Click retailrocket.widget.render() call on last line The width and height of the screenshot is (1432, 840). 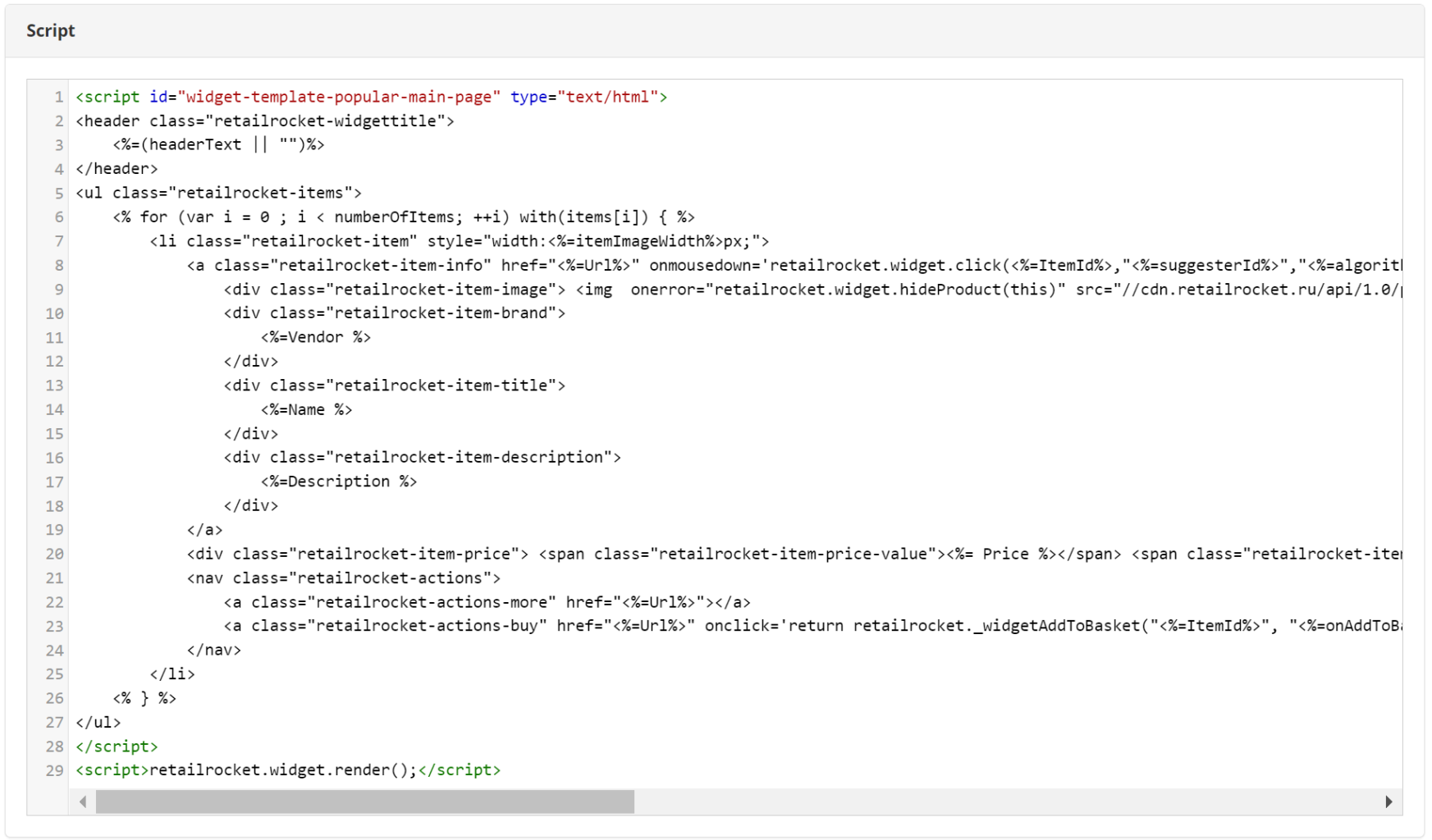coord(283,770)
